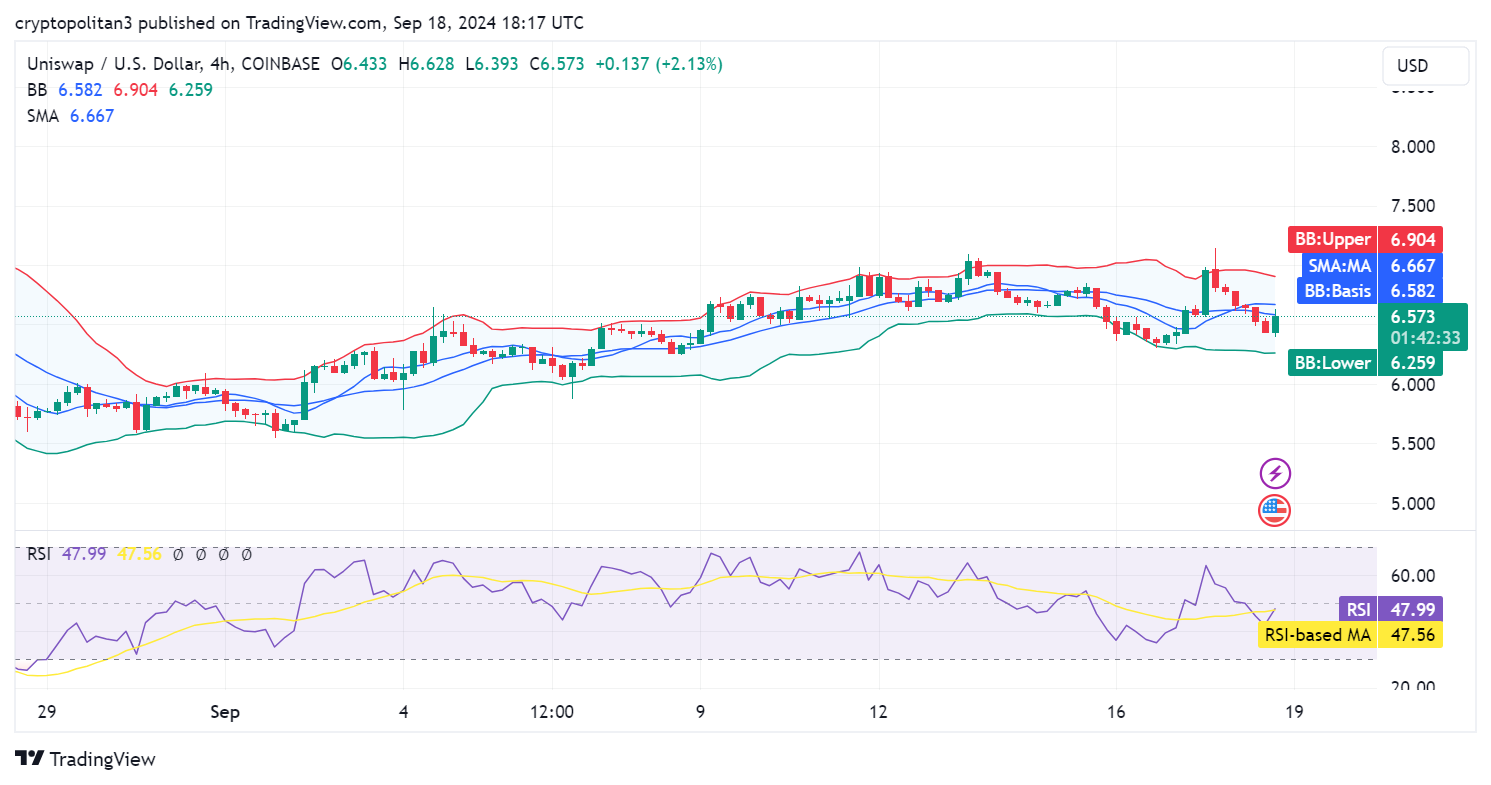
Task: Click the 12 date label on time axis
Action: click(x=878, y=712)
